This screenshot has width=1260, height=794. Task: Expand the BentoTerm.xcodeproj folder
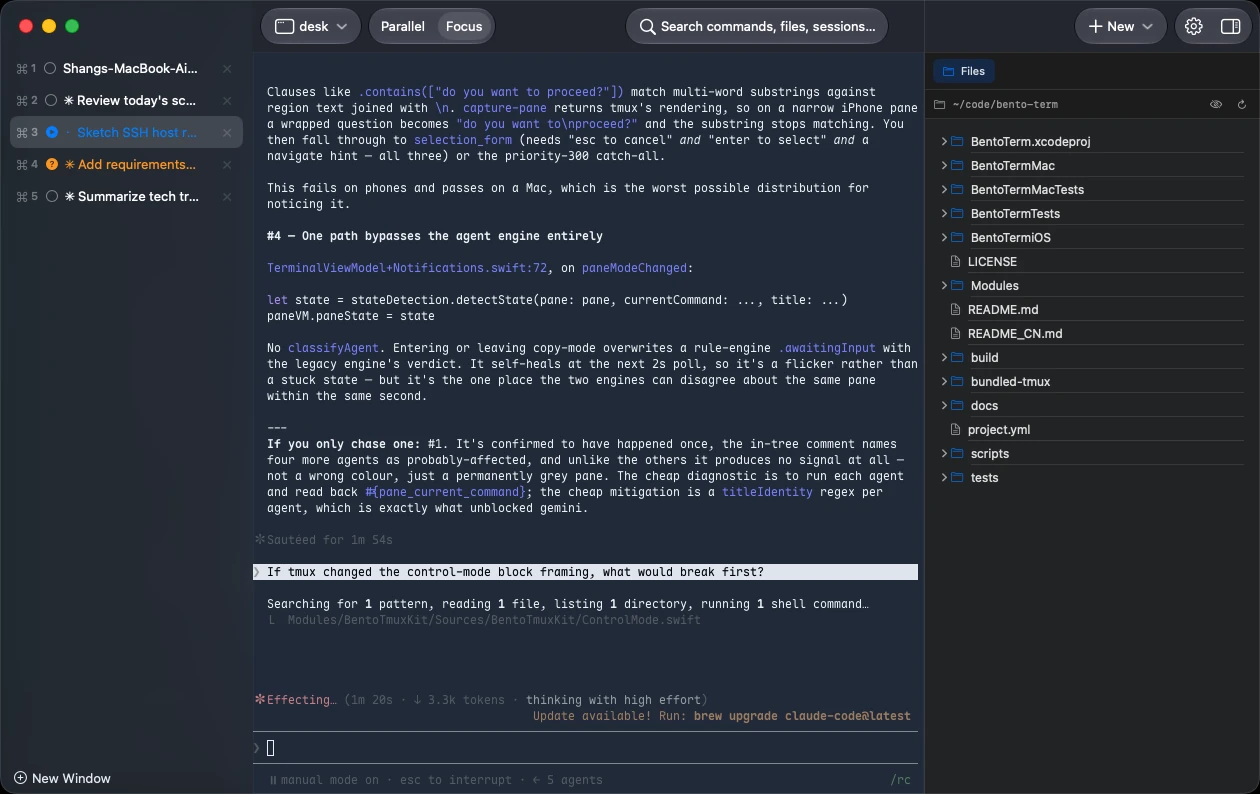pos(944,141)
